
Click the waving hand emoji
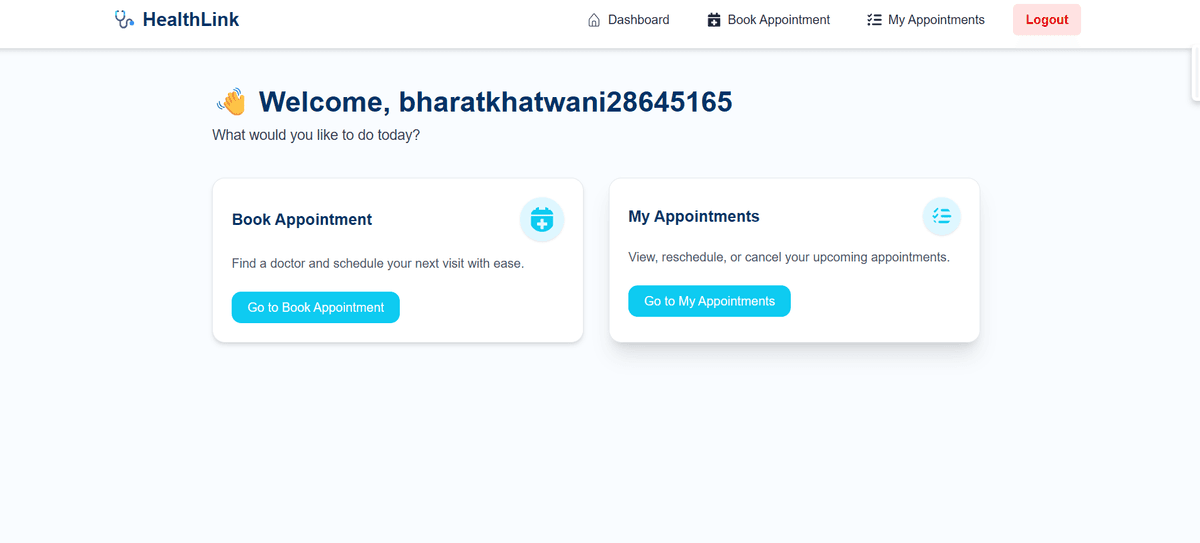(231, 101)
